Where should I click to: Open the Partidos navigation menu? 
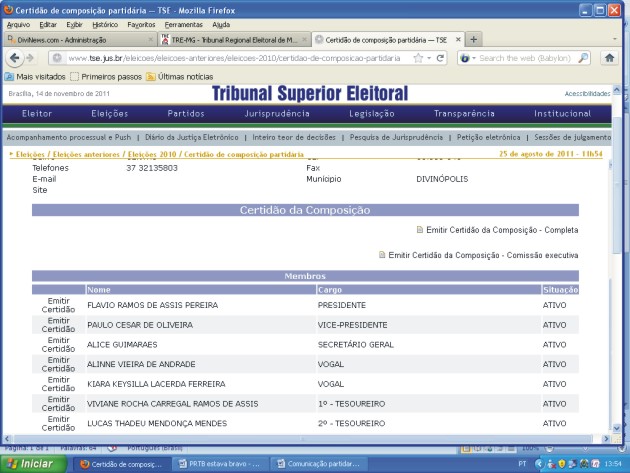pyautogui.click(x=186, y=114)
